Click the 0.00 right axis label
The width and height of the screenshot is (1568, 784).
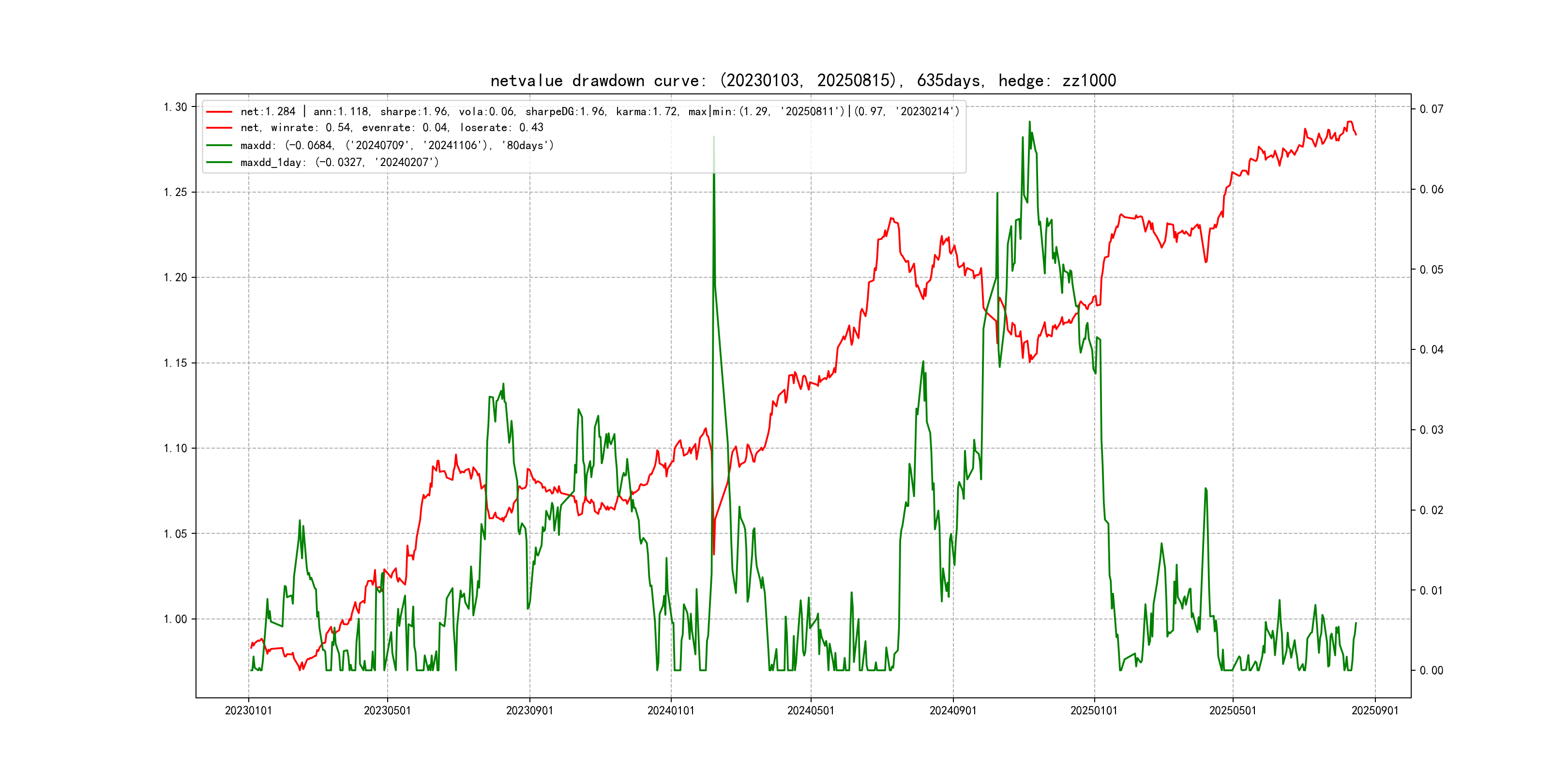[x=1431, y=670]
